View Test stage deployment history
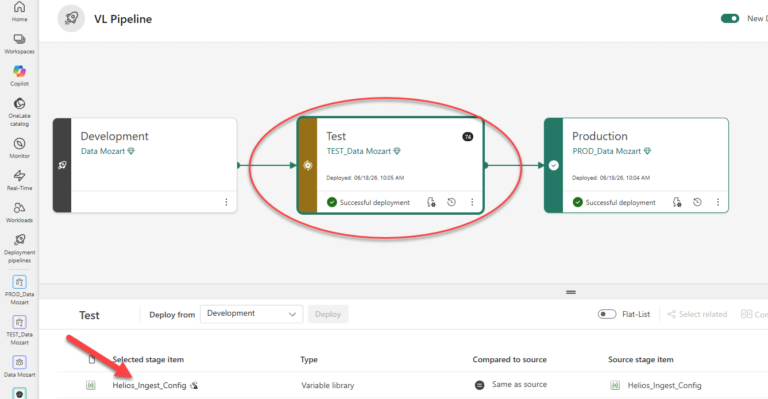The image size is (768, 399). (452, 202)
